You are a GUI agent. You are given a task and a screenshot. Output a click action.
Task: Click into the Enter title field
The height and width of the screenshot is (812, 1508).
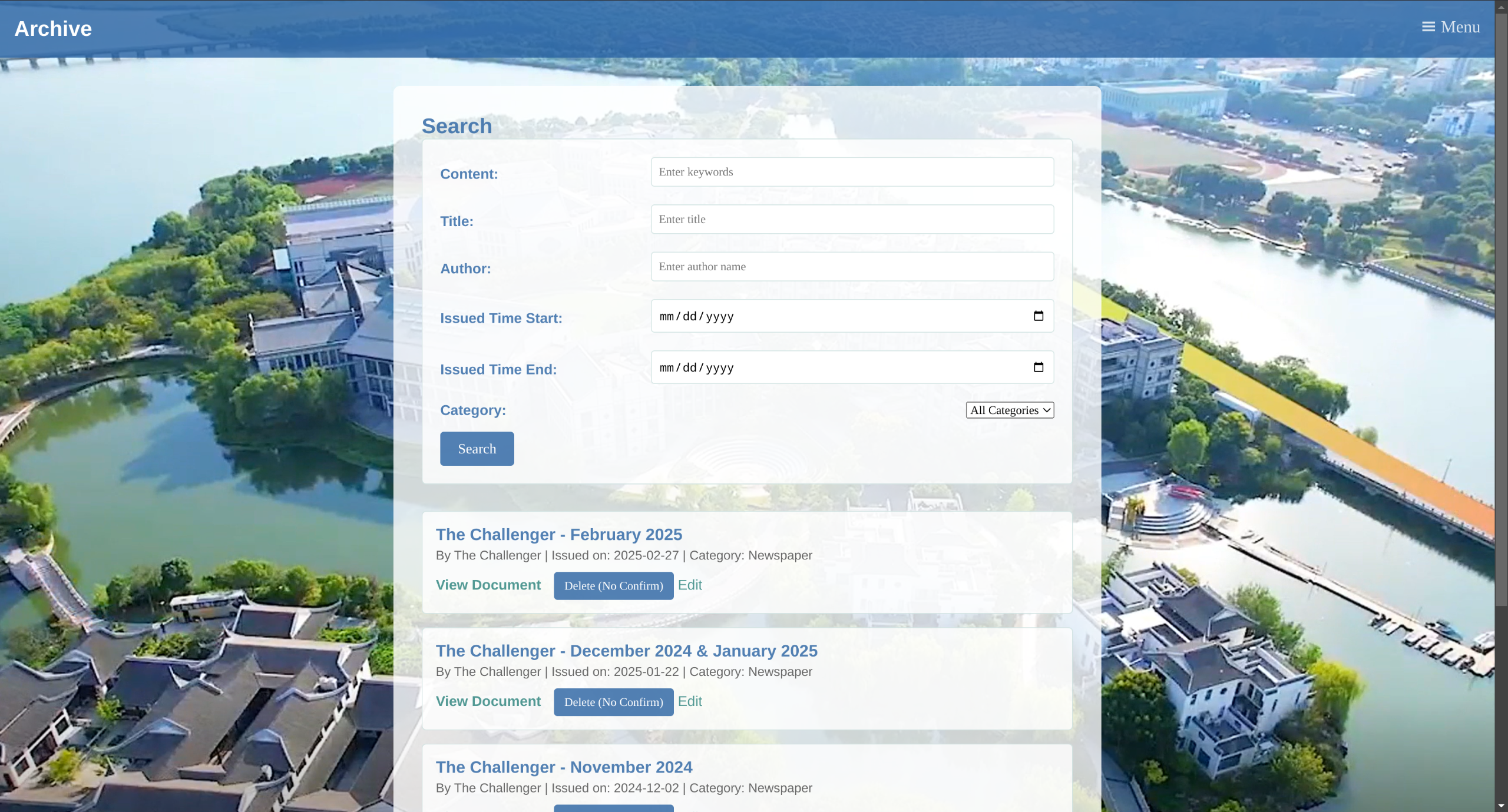point(851,220)
